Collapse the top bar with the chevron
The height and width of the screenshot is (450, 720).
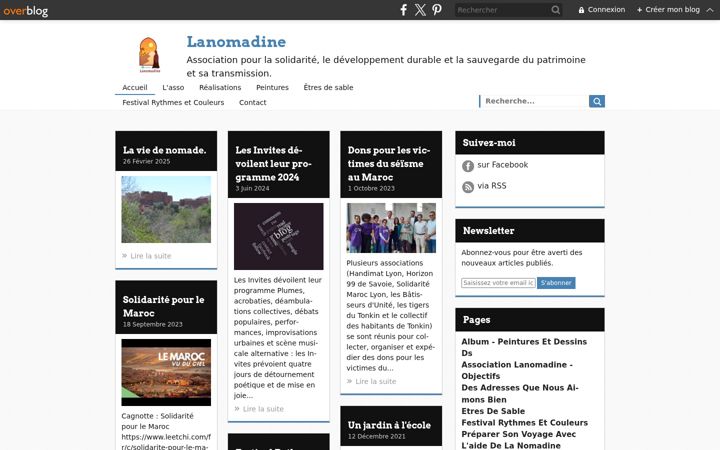(x=710, y=10)
